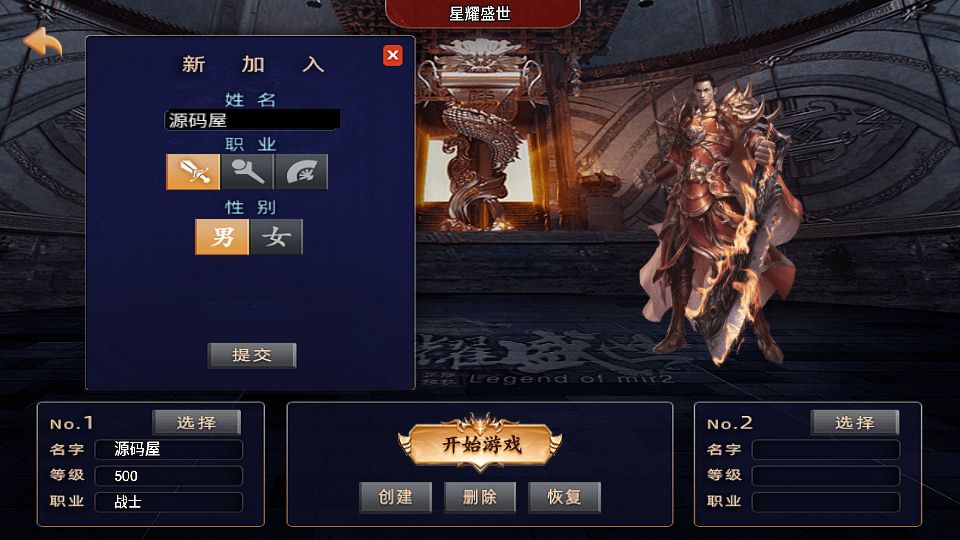The image size is (960, 540).
Task: Click the No.1 等级 field showing 500
Action: click(169, 476)
